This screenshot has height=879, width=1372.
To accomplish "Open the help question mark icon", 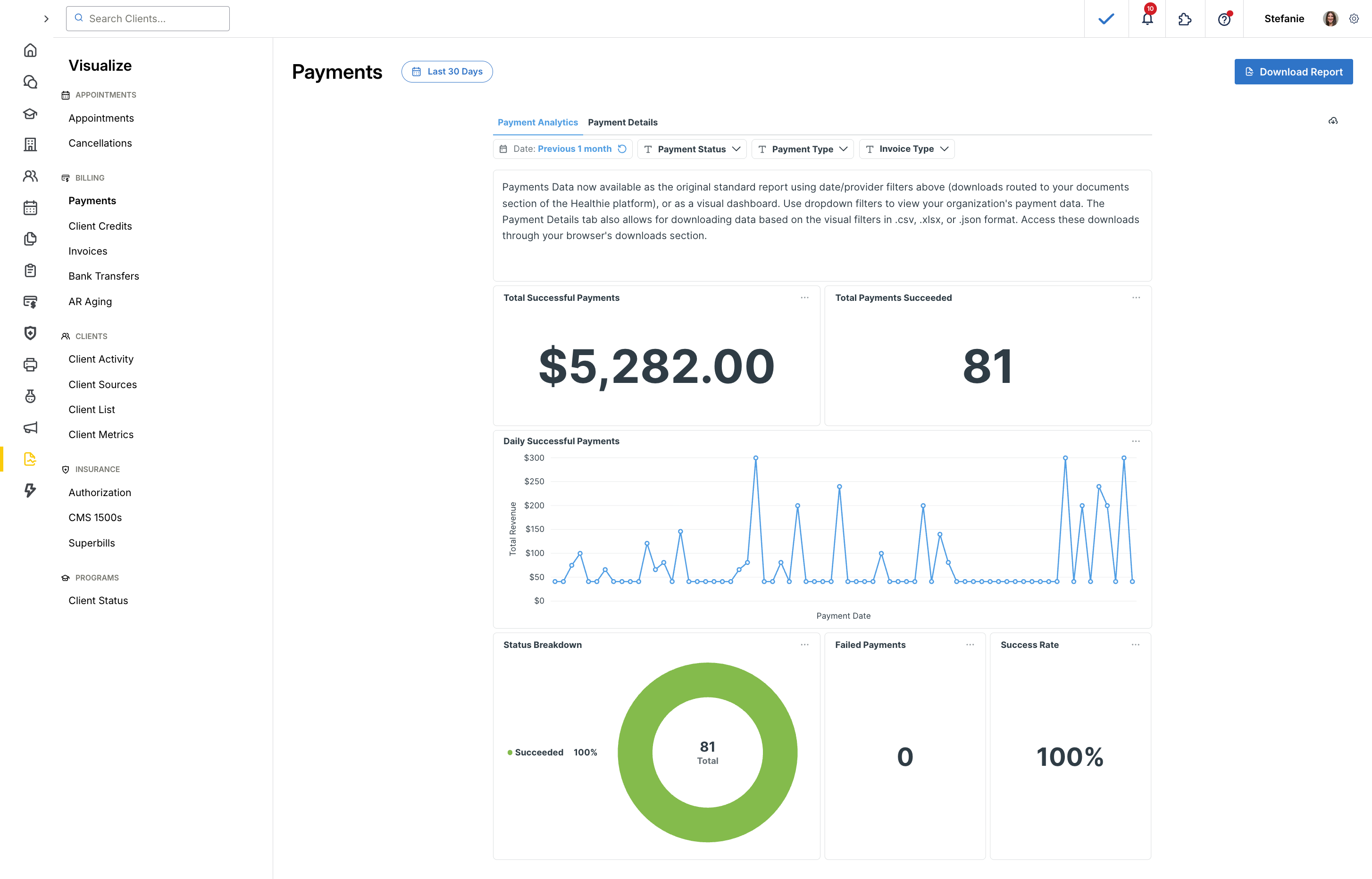I will [1223, 19].
